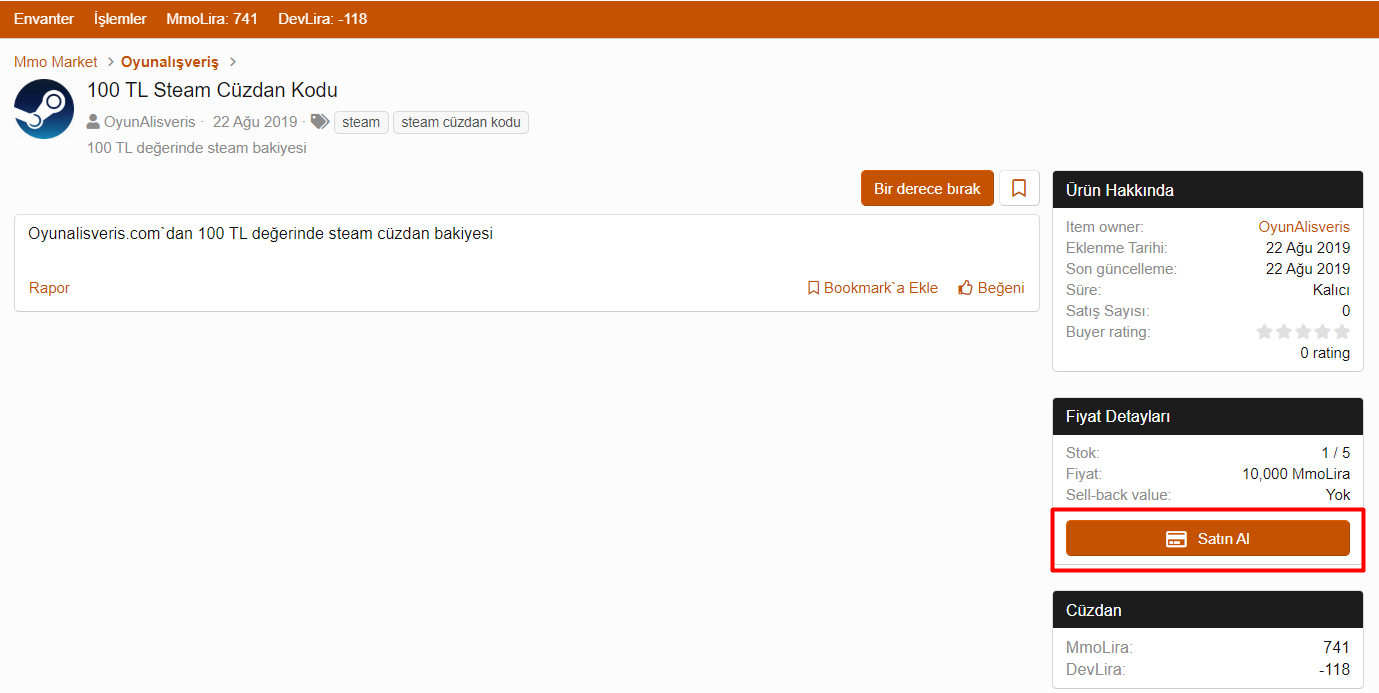This screenshot has height=693, width=1379.
Task: Click the Beğeni like link
Action: 991,288
